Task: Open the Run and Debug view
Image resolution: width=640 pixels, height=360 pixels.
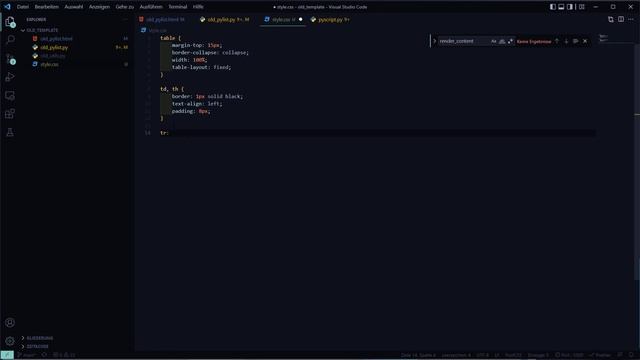Action: 10,77
